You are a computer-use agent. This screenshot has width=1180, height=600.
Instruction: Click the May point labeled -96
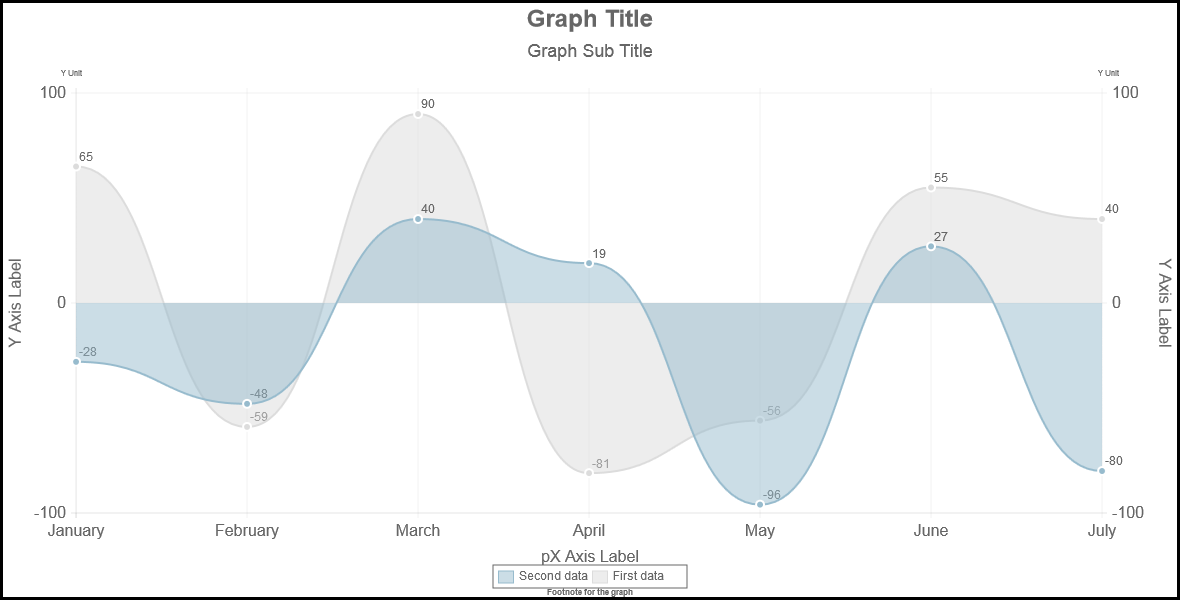tap(760, 504)
